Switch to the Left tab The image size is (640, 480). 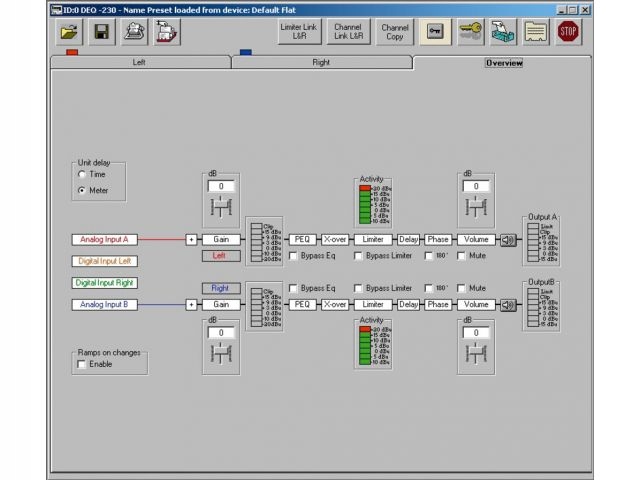(140, 62)
